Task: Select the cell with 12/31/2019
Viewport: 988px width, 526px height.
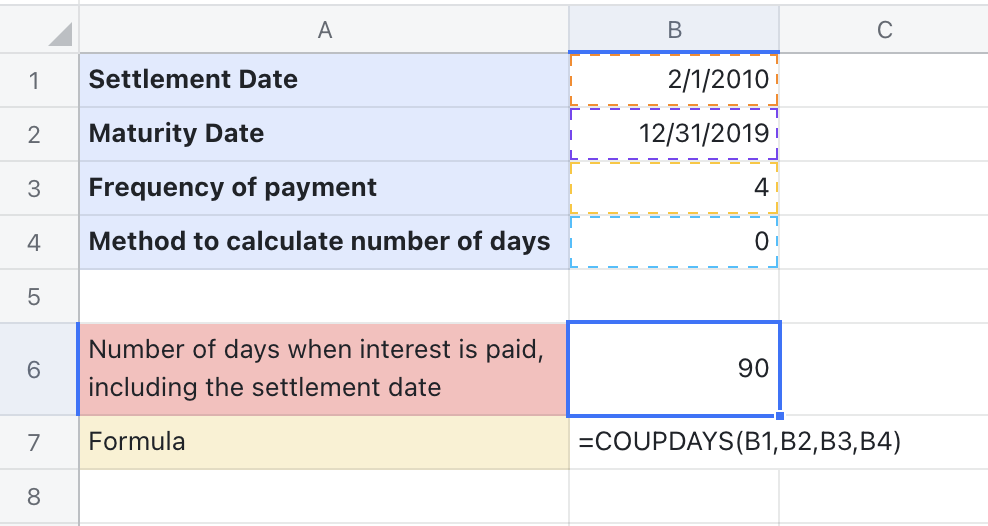Action: coord(674,134)
